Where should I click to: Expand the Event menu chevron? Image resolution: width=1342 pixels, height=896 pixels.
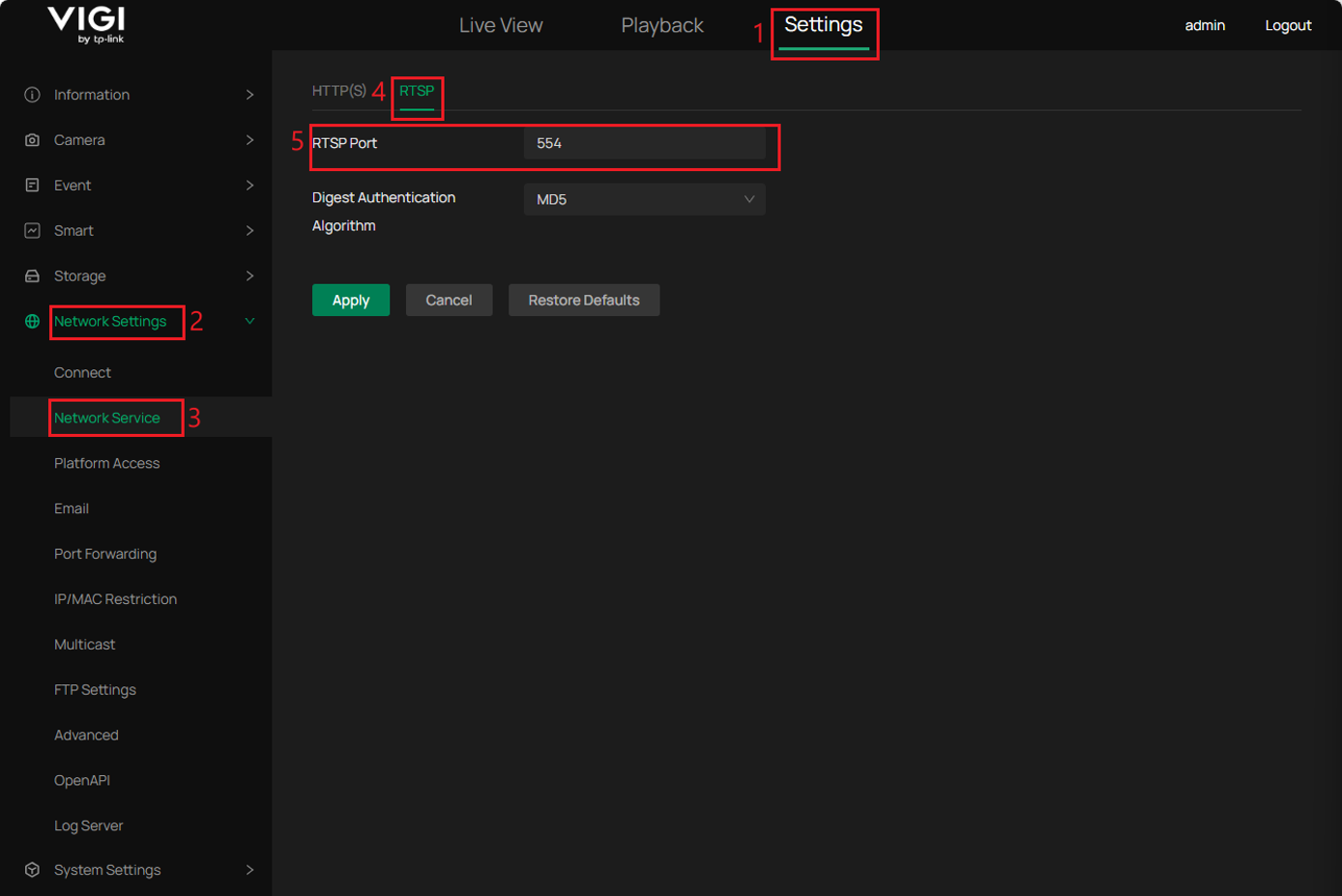click(249, 185)
